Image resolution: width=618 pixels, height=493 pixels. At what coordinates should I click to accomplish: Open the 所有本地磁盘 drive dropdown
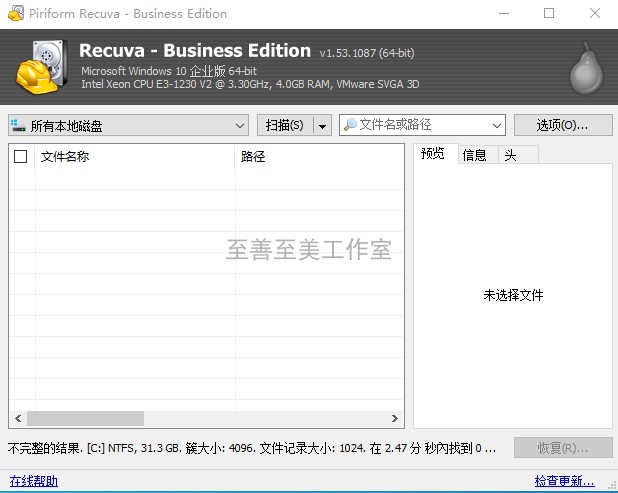coord(128,125)
